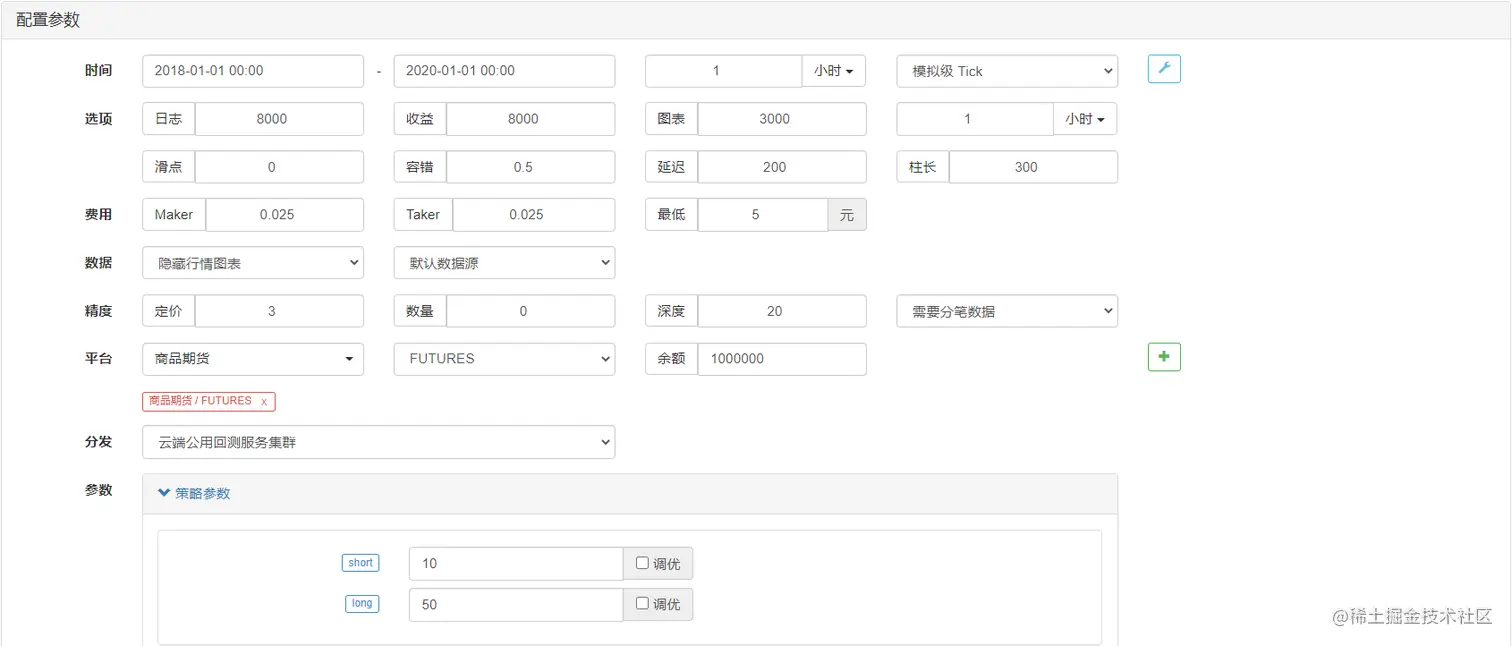This screenshot has height=646, width=1512.
Task: Click the 最低 fee input with 5
Action: point(763,215)
